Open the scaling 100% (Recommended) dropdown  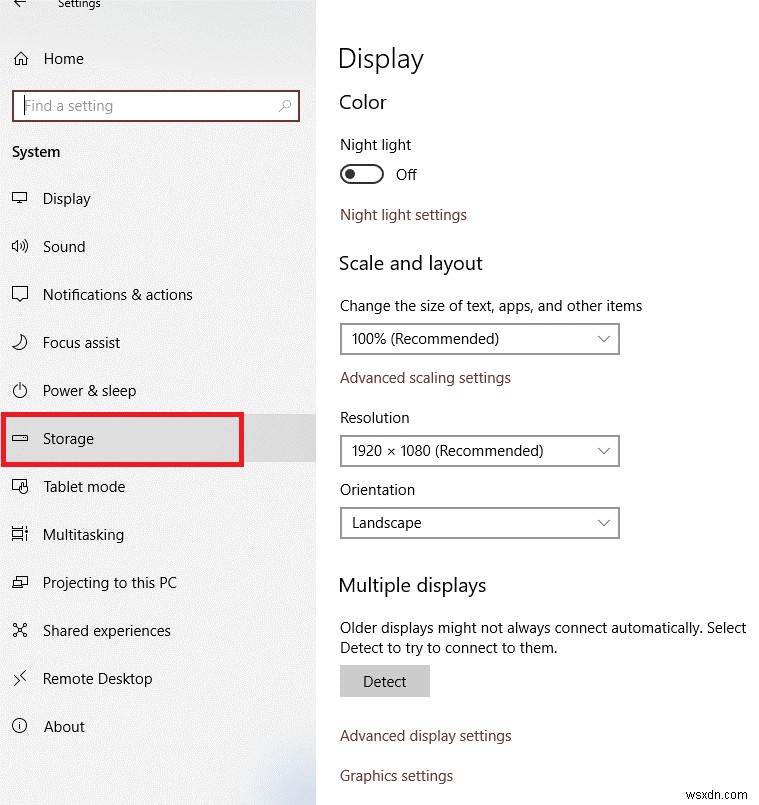click(480, 339)
